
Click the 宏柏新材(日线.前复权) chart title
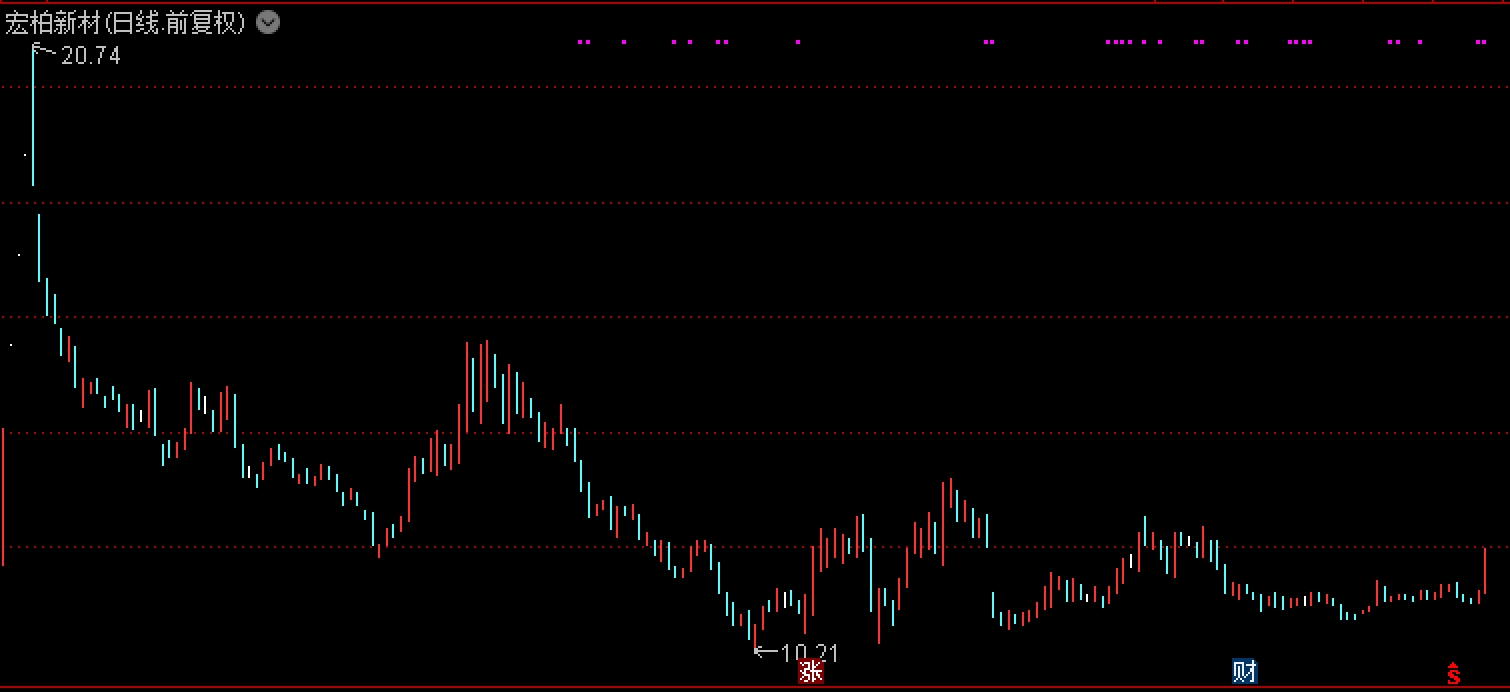125,23
